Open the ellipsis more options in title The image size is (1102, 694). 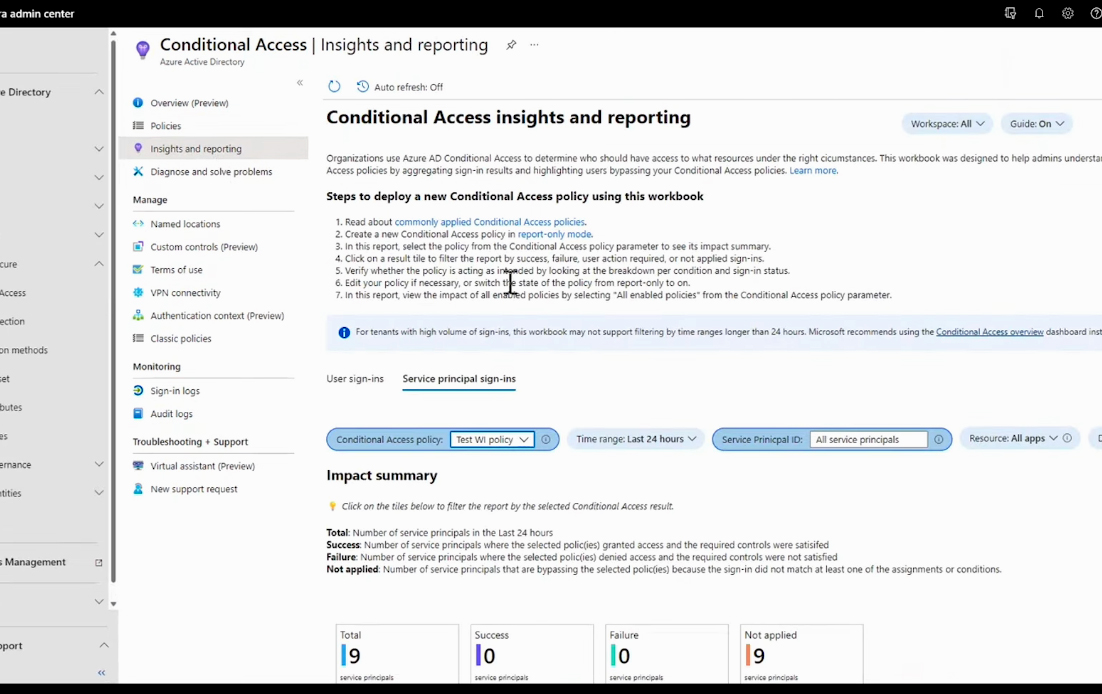point(534,45)
